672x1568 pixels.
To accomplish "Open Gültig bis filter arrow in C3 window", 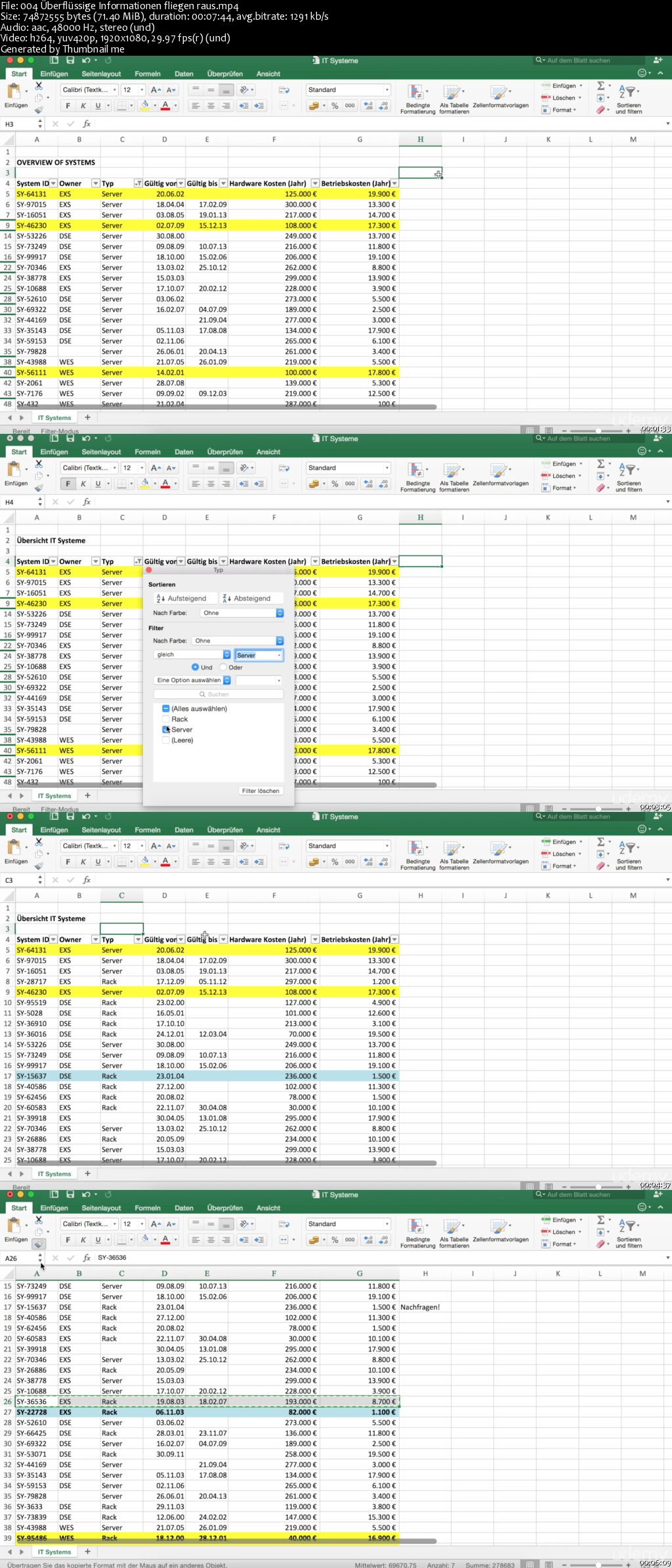I will tap(223, 940).
